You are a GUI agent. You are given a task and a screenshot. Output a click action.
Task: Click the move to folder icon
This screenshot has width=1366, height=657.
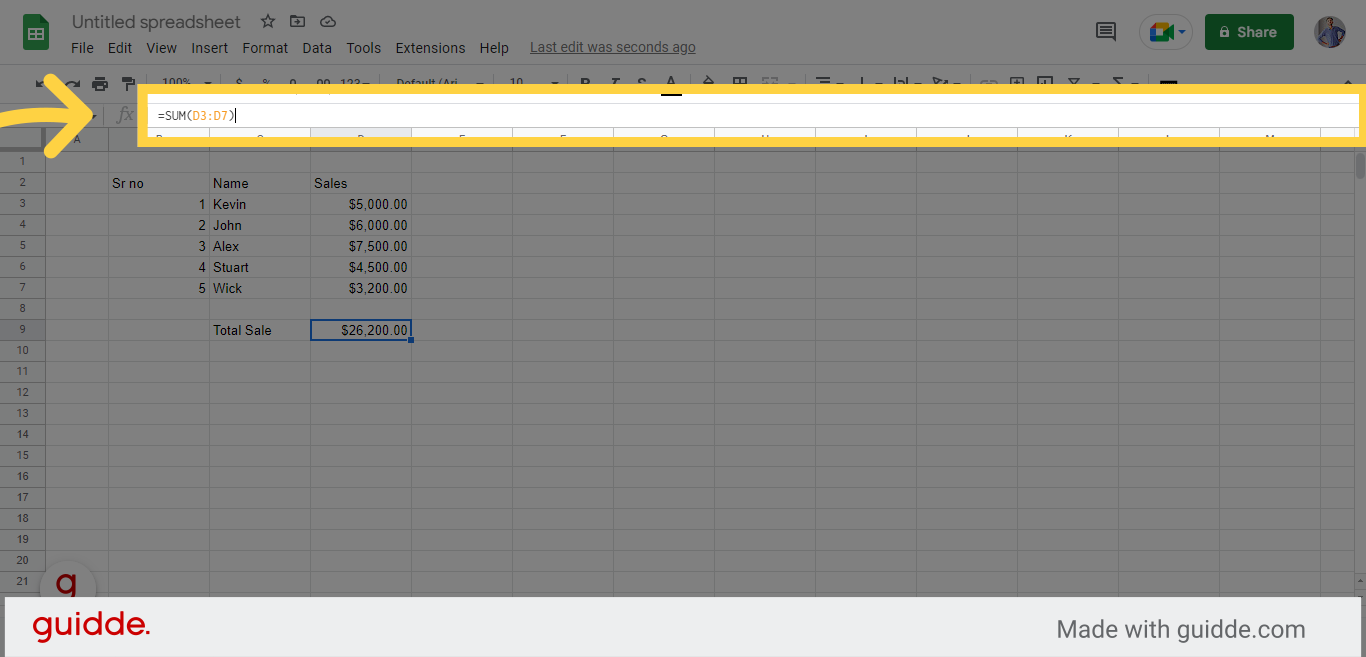(298, 21)
